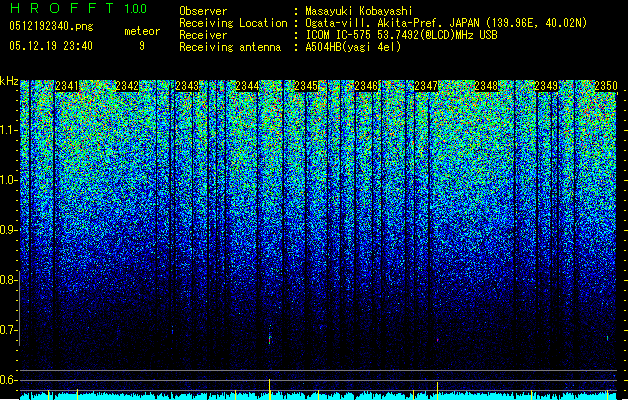Click the 2345 time marker
The width and height of the screenshot is (629, 400).
pos(306,86)
